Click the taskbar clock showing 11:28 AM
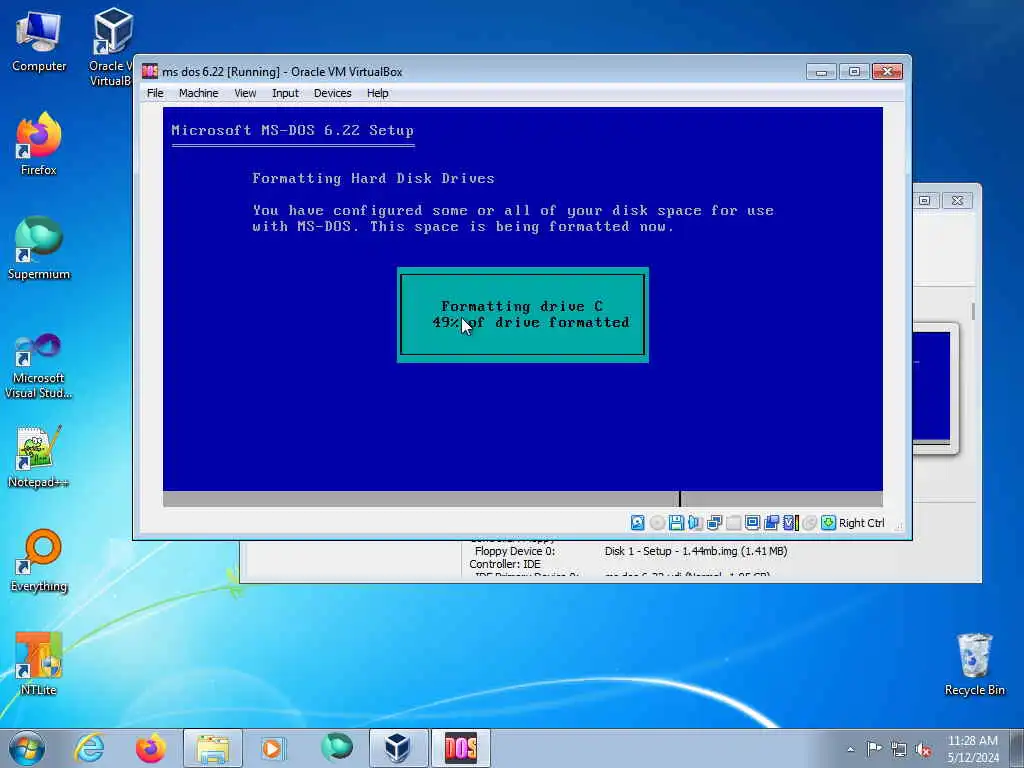This screenshot has width=1024, height=768. 973,748
